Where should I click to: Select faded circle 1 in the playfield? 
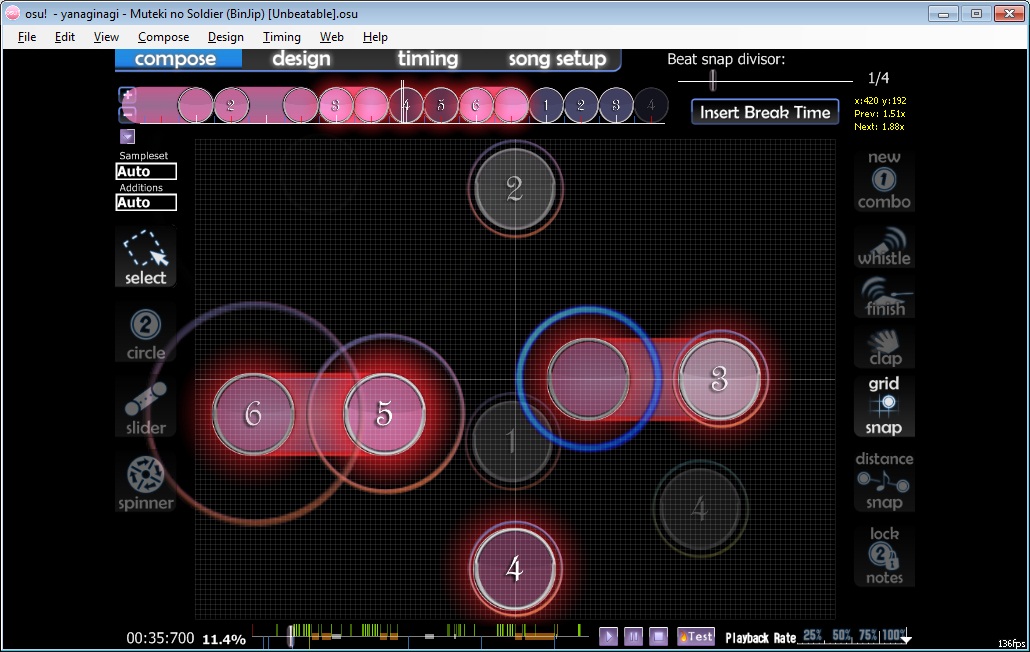coord(511,441)
